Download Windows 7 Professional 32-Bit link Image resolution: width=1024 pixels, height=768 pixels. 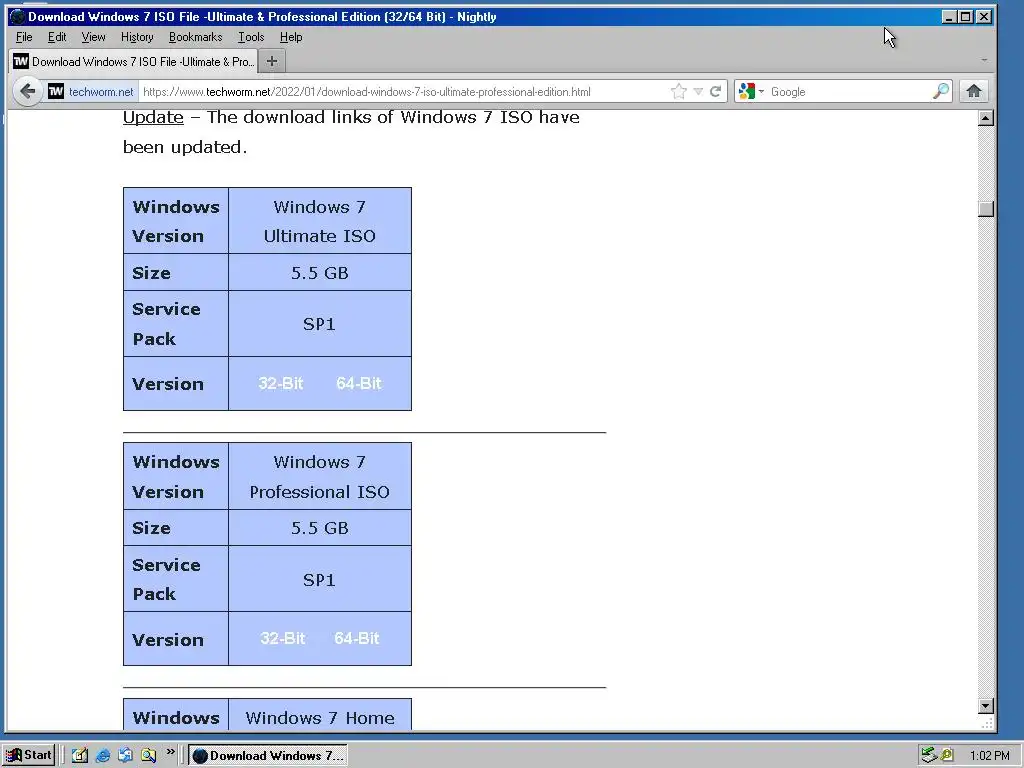coord(282,638)
